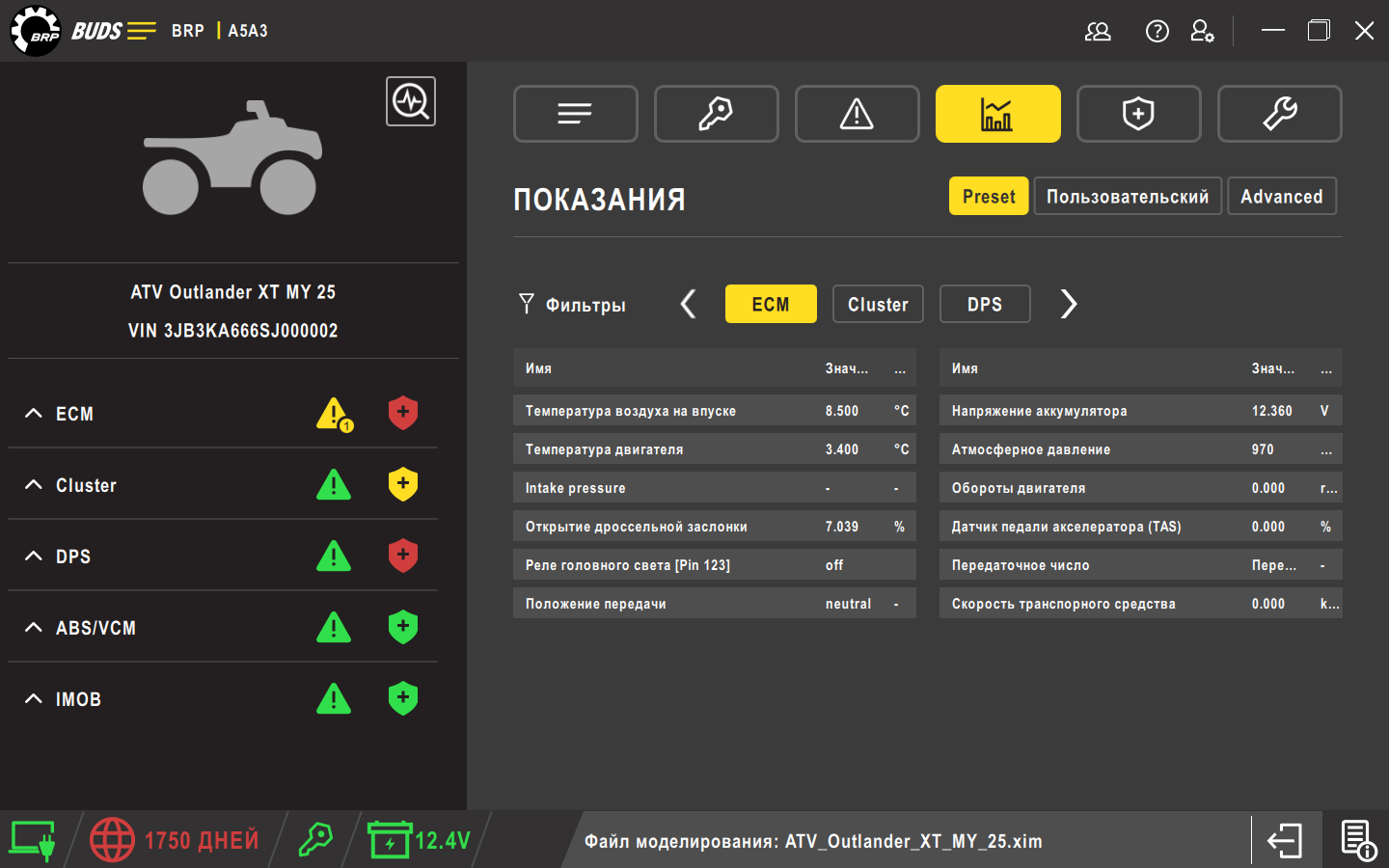Go to previous module with left chevron
Viewport: 1389px width, 868px height.
pos(688,304)
